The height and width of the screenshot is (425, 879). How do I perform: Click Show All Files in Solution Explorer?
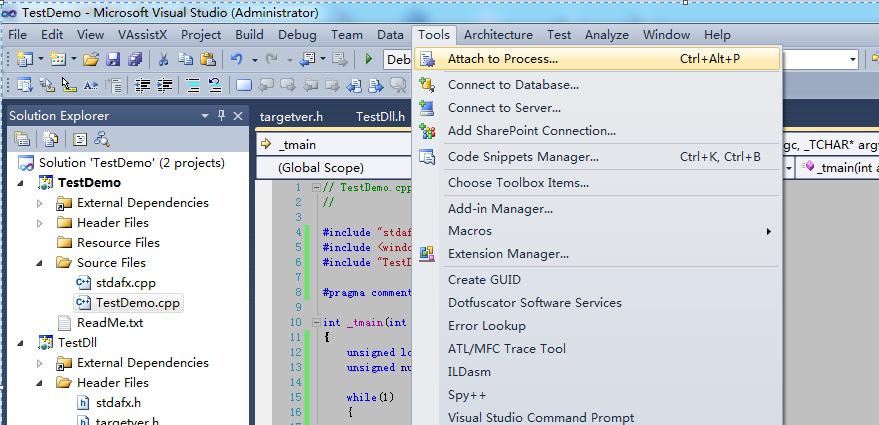(50, 138)
